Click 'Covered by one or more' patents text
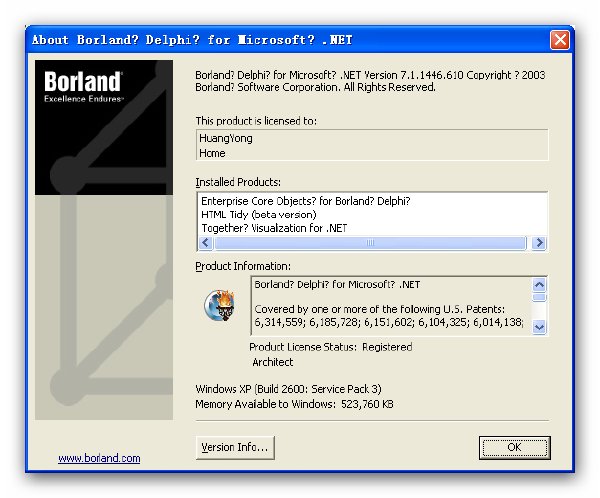This screenshot has width=600, height=498. tap(380, 309)
